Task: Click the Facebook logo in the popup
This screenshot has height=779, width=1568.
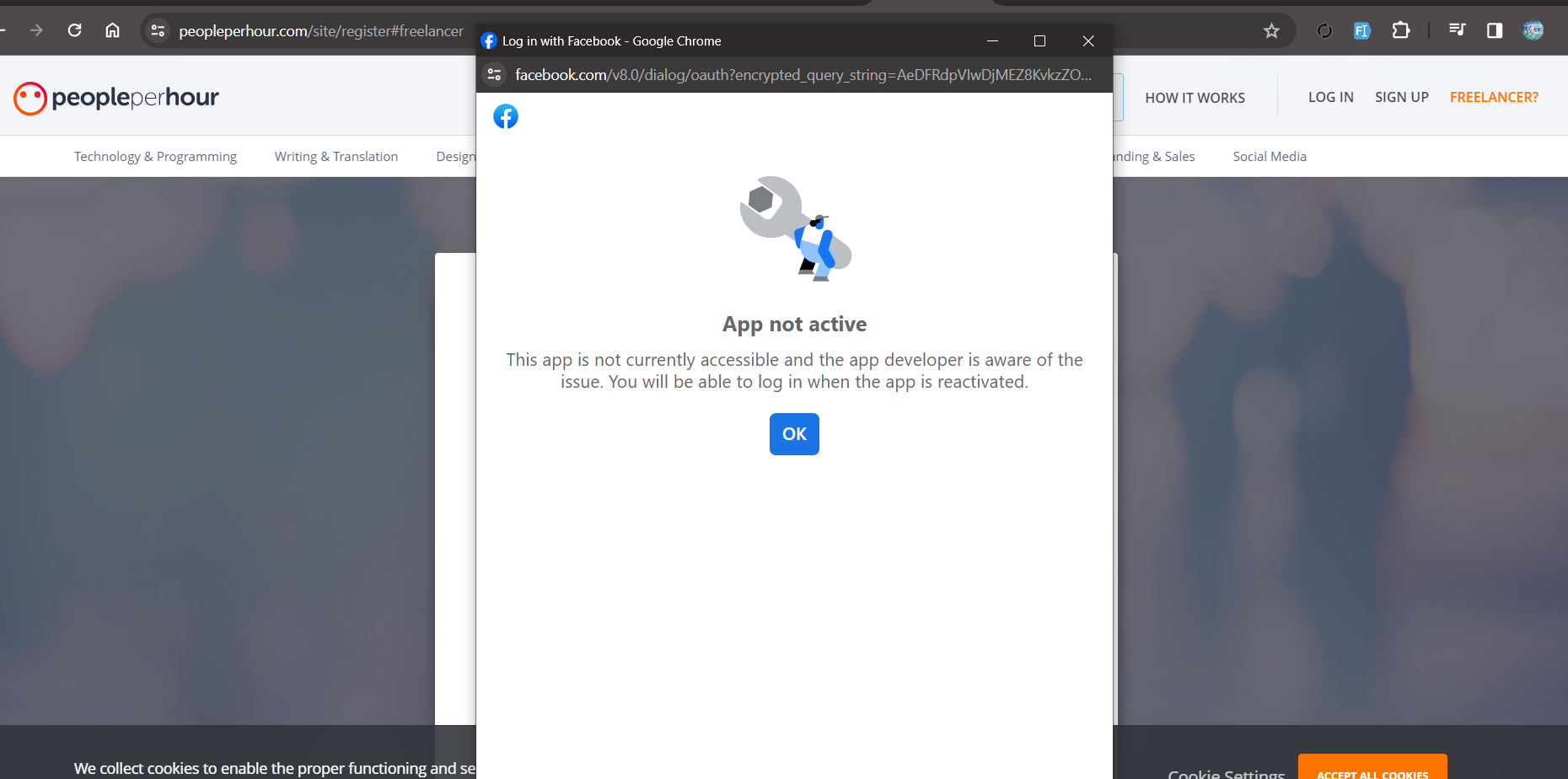Action: pos(506,116)
